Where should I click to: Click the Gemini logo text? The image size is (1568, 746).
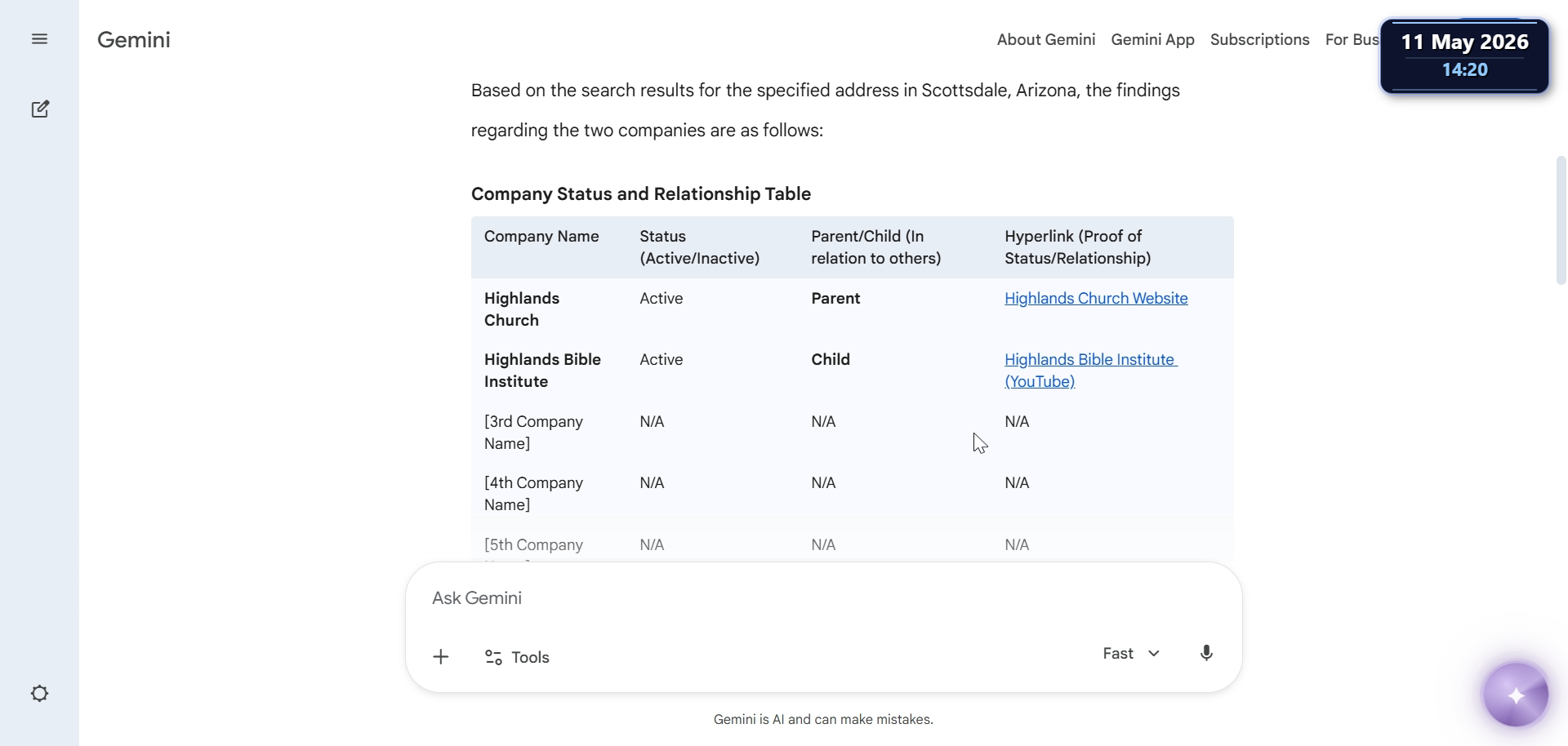click(134, 39)
